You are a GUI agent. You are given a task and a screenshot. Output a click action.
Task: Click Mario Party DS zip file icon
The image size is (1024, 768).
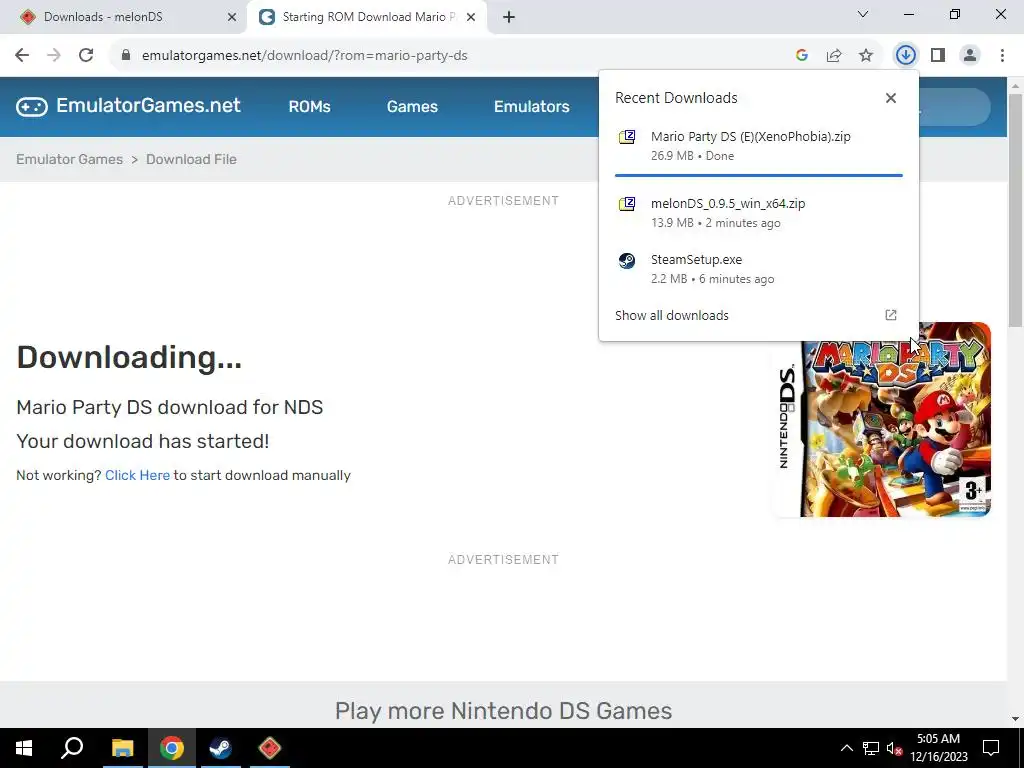[627, 136]
